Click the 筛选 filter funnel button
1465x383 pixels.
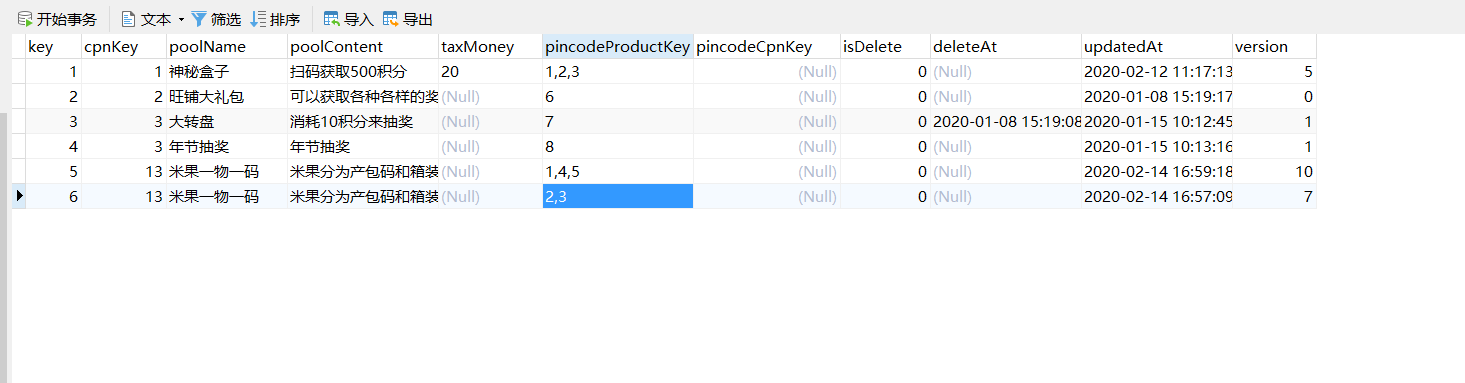click(216, 19)
